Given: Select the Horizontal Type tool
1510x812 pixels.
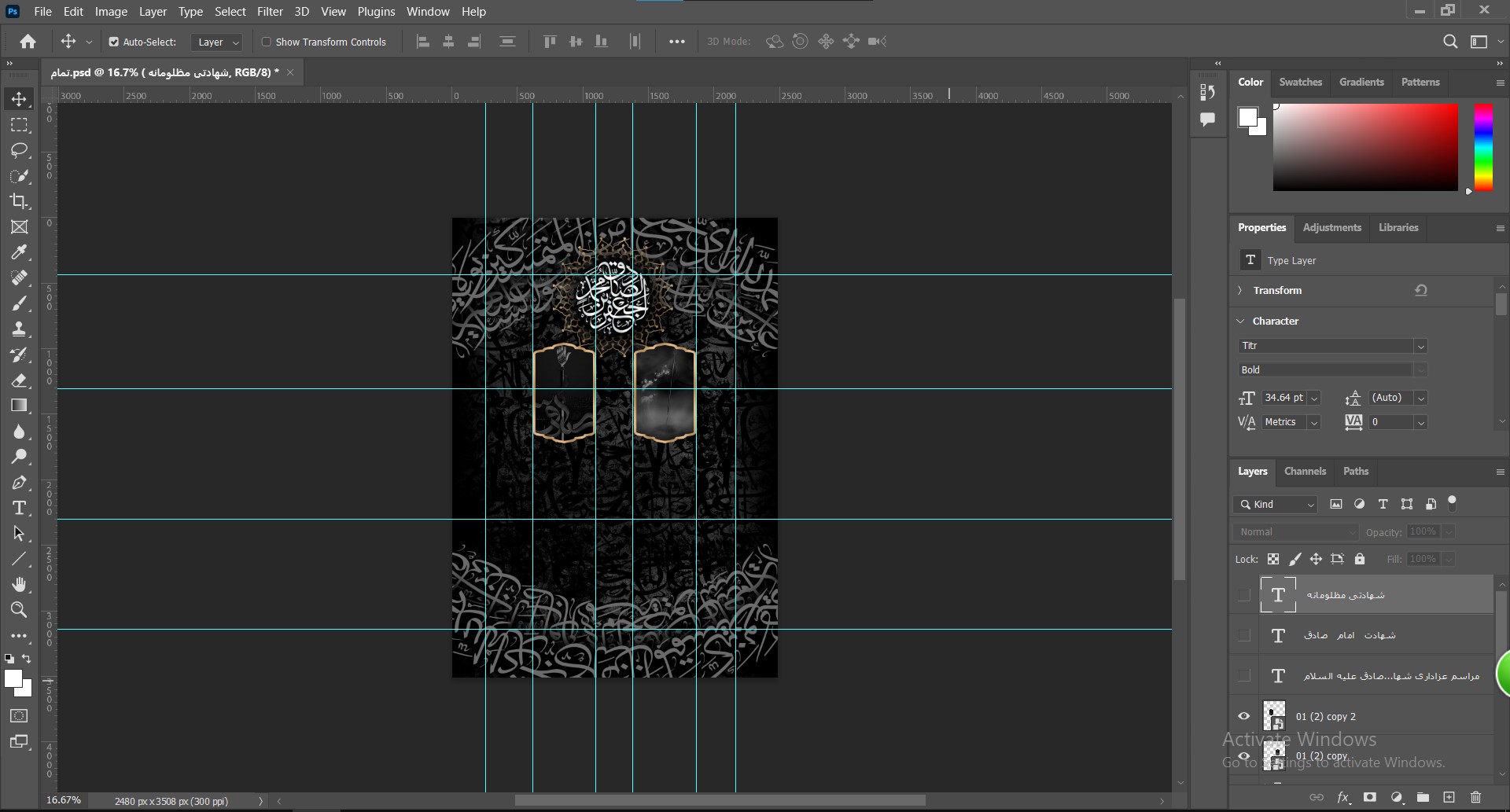Looking at the screenshot, I should pos(20,508).
